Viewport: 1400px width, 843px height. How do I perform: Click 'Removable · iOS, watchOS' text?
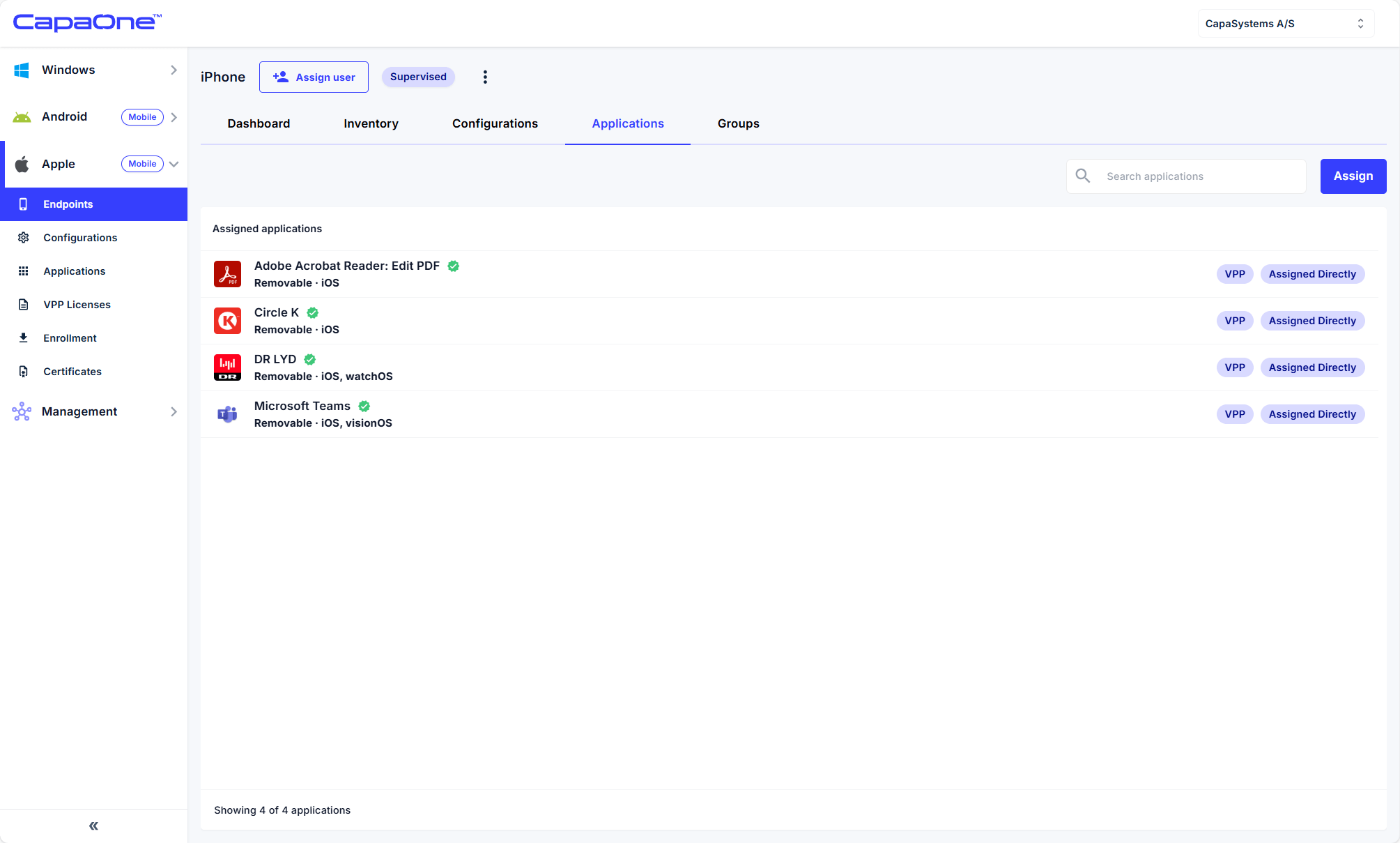(323, 377)
